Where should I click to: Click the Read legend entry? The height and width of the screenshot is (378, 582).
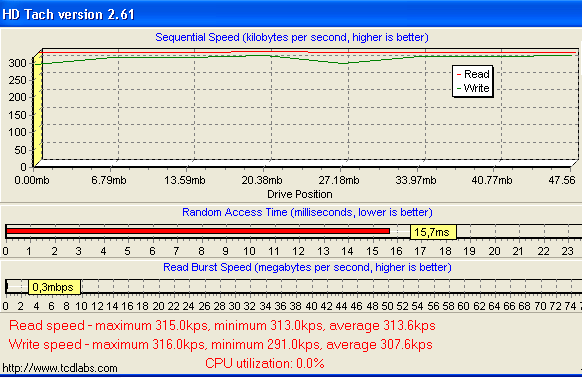coord(473,74)
